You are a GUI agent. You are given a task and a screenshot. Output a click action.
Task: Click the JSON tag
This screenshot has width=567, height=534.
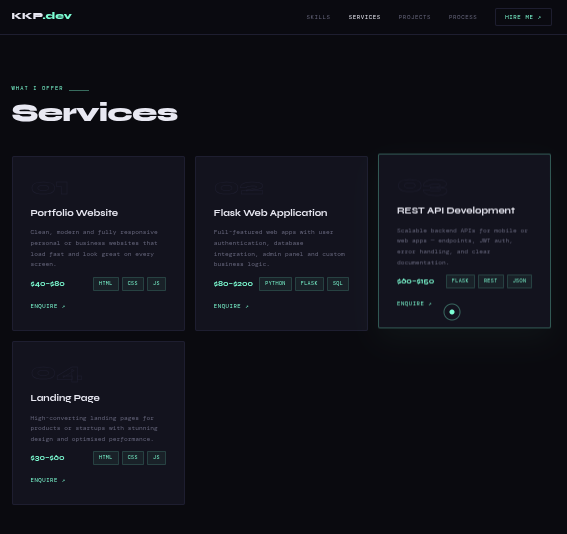pyautogui.click(x=519, y=281)
